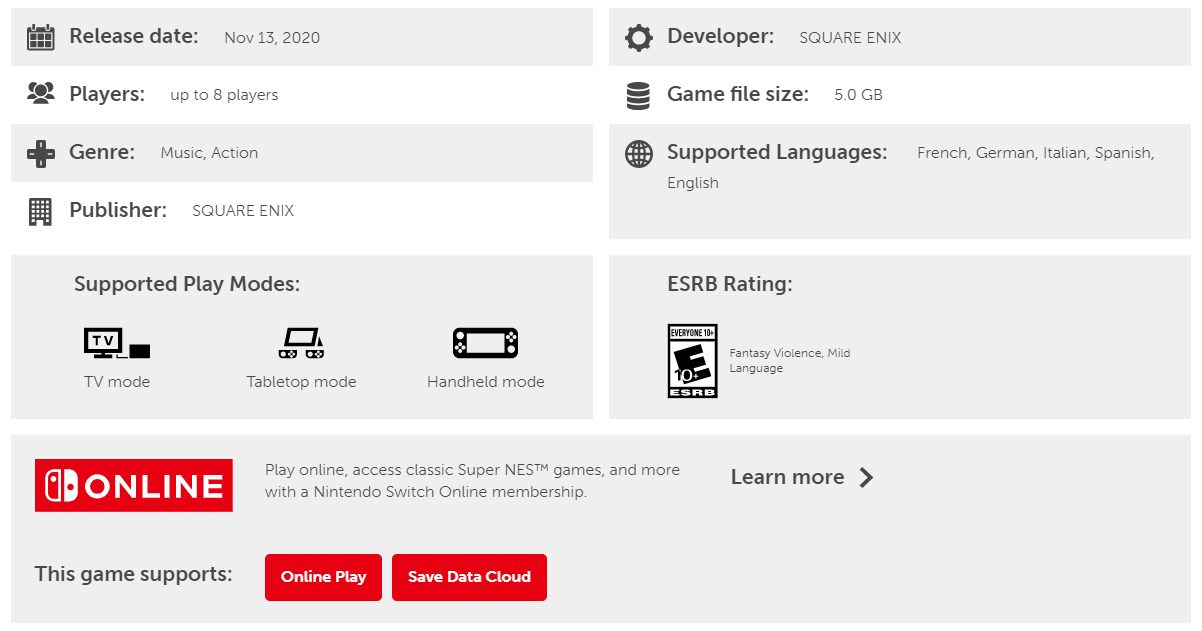The width and height of the screenshot is (1202, 631).
Task: Click the ESRB Everyone 10+ rating badge
Action: click(x=692, y=361)
